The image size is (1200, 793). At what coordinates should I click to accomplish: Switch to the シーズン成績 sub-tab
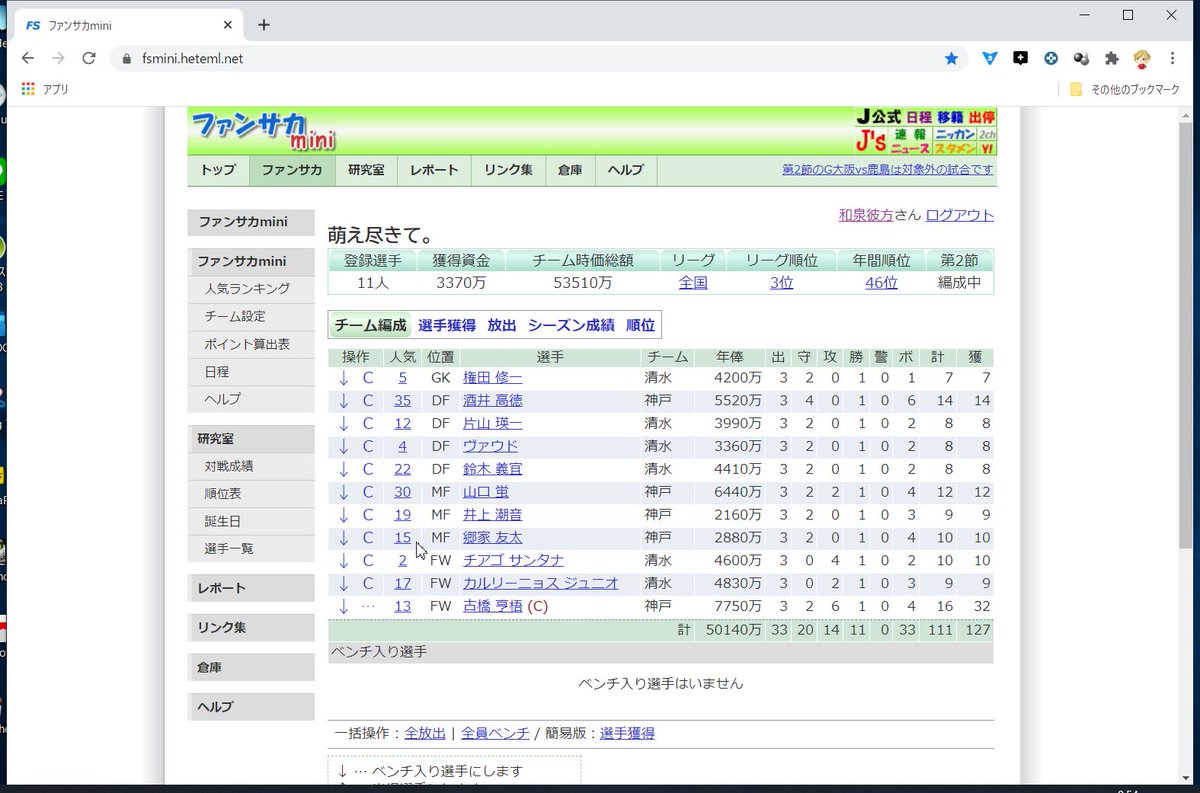pos(571,325)
